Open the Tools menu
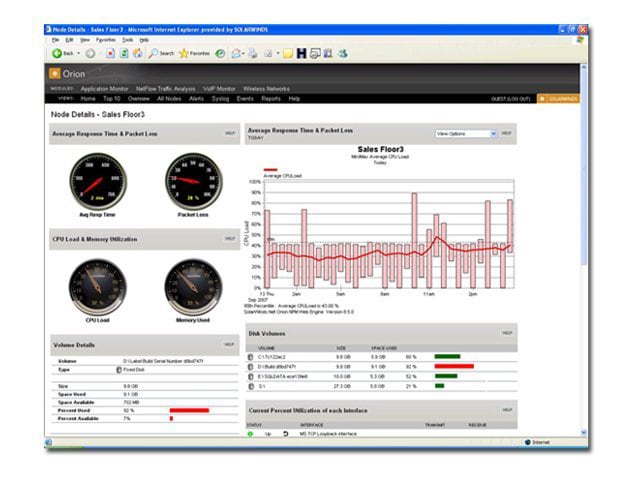This screenshot has width=640, height=480. (x=127, y=40)
